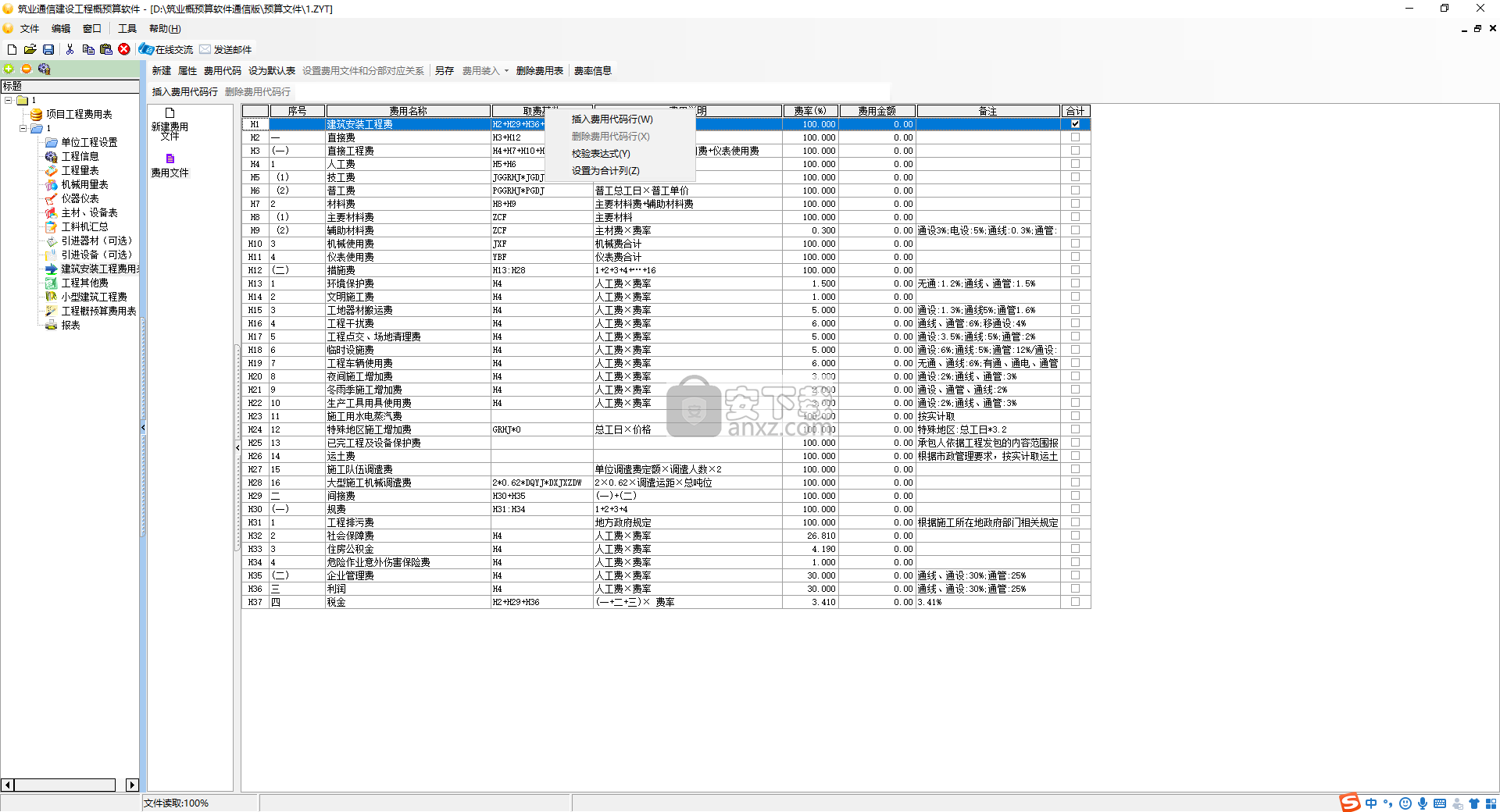Click the New file toolbar icon
The width and height of the screenshot is (1500, 812).
12,49
